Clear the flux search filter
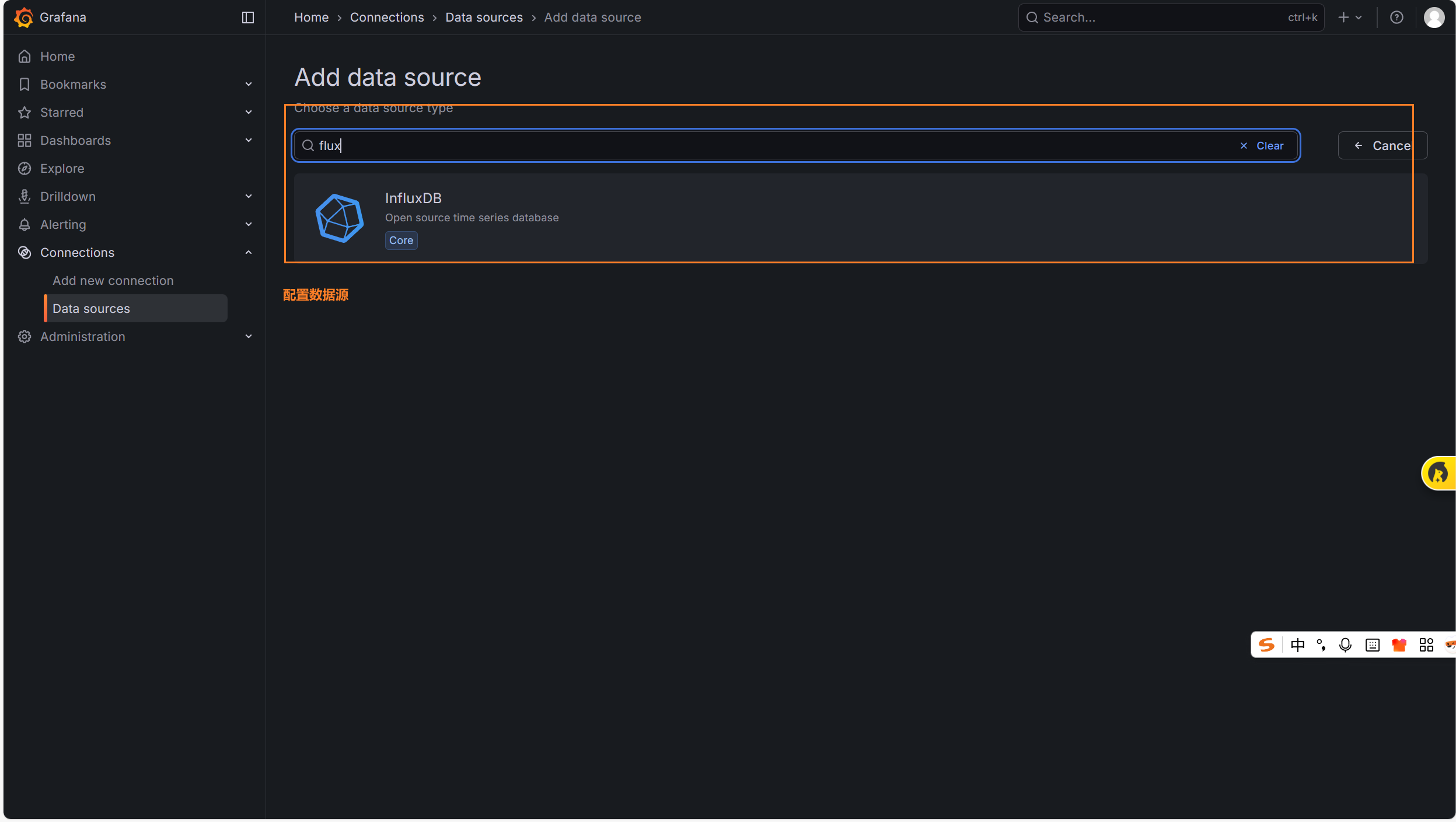This screenshot has width=1456, height=822. pyautogui.click(x=1262, y=146)
